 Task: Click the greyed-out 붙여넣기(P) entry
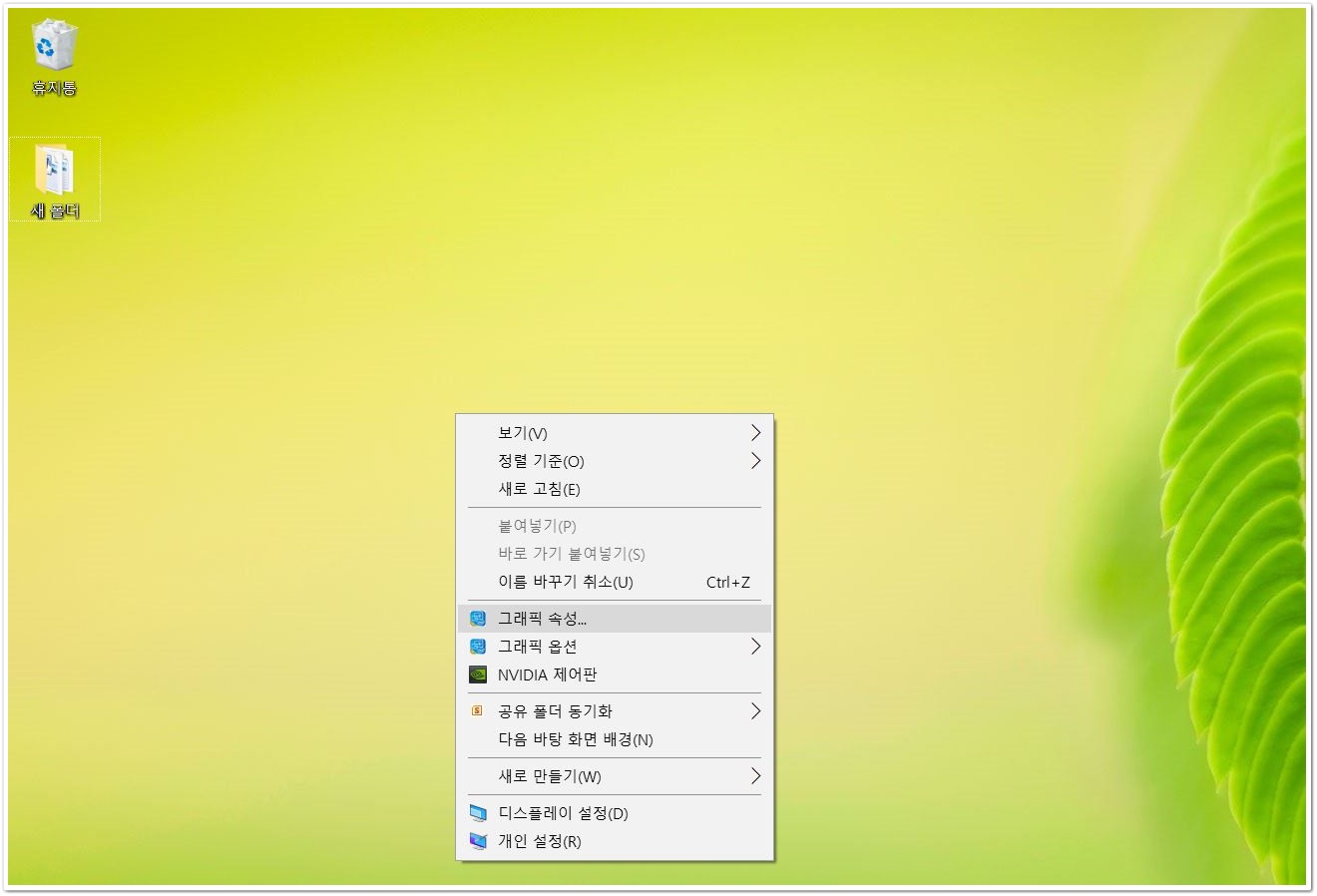(x=615, y=526)
